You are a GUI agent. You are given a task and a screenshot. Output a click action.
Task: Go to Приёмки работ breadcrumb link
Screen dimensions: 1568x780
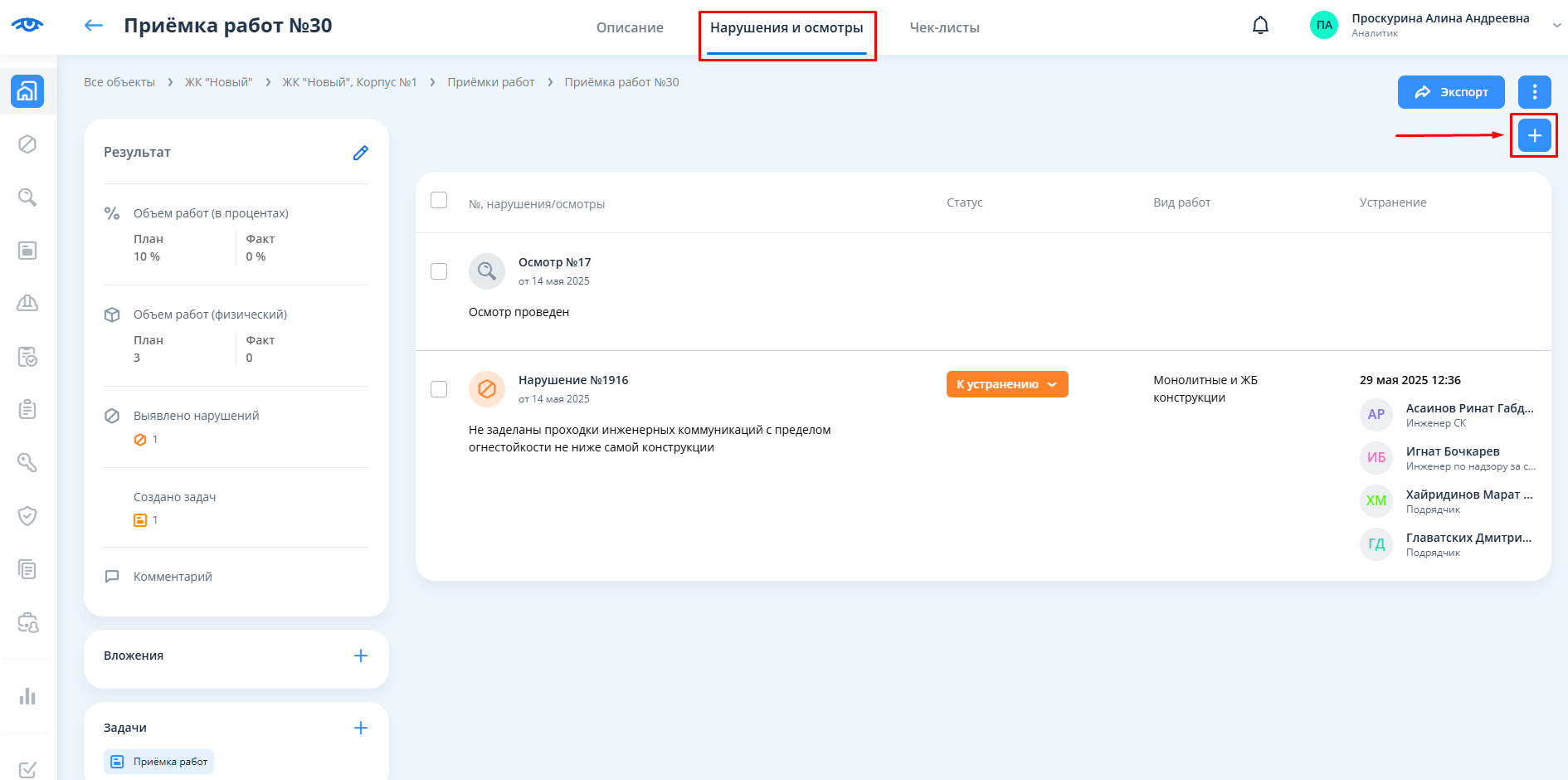click(490, 82)
